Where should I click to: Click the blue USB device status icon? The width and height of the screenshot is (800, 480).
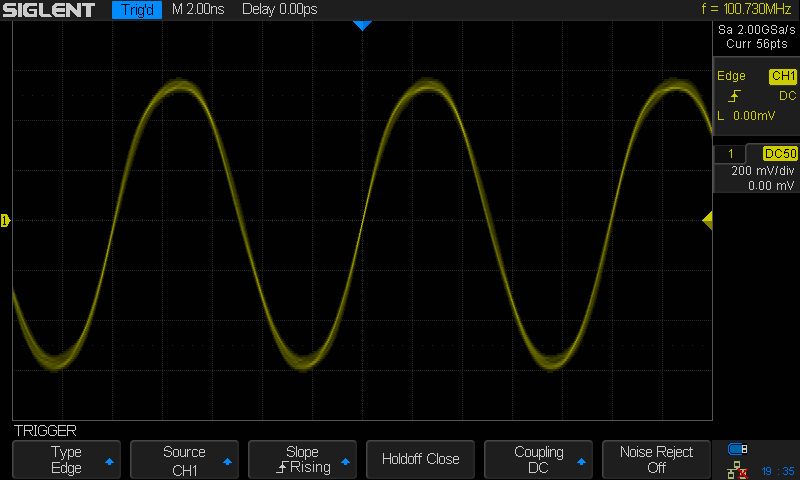[x=737, y=449]
